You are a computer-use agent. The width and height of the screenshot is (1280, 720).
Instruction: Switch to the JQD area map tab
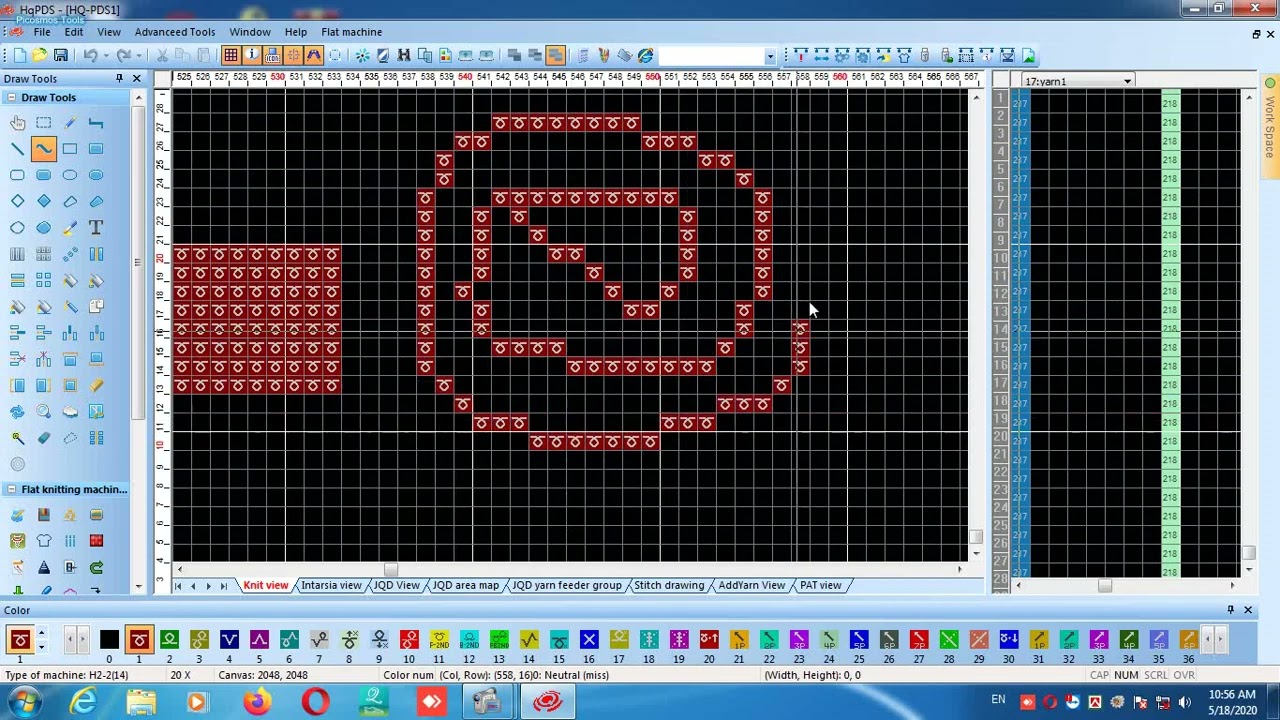pyautogui.click(x=465, y=585)
